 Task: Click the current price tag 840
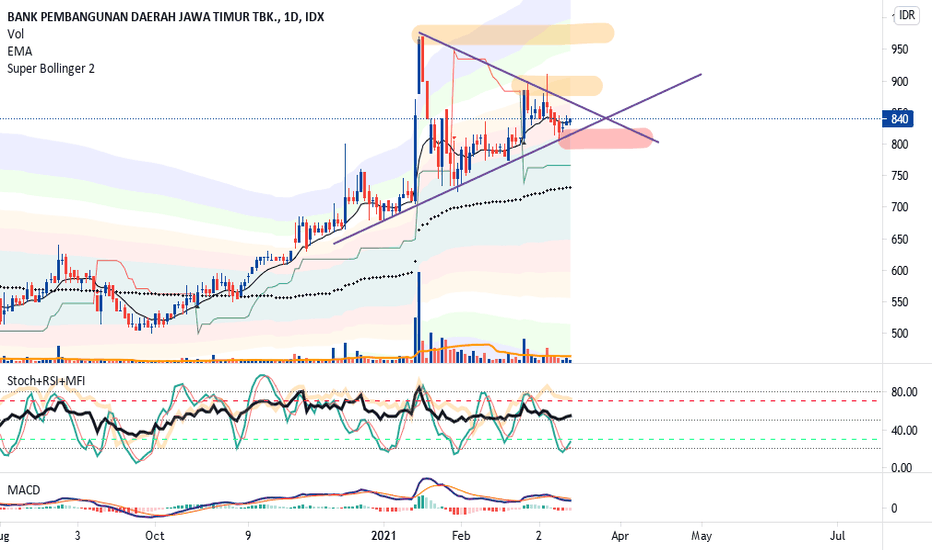899,119
